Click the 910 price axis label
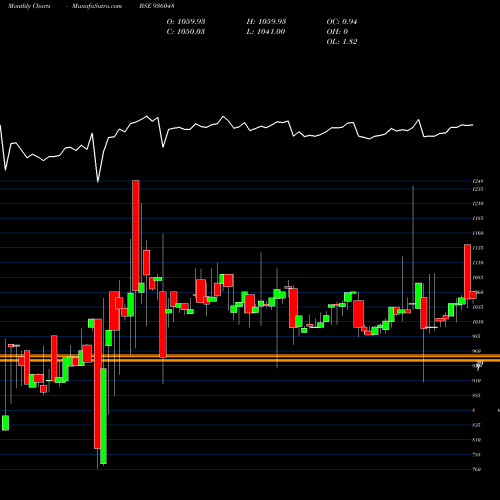Screen dimensions: 500x500 (x=477, y=381)
